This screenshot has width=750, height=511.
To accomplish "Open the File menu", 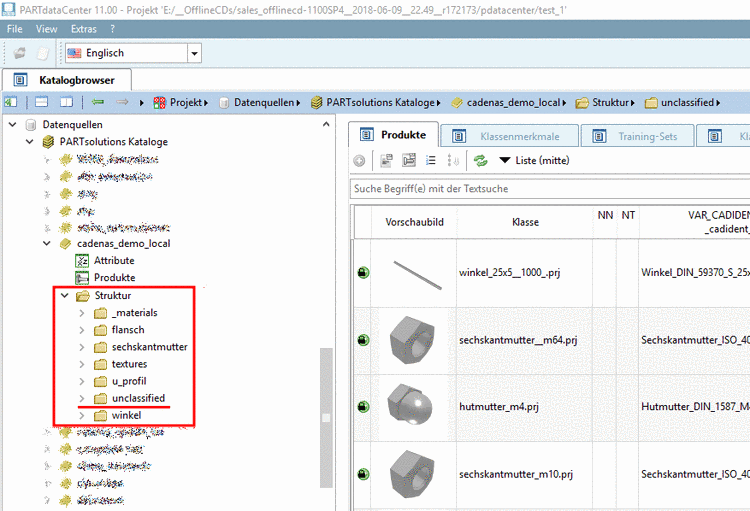I will (x=14, y=29).
